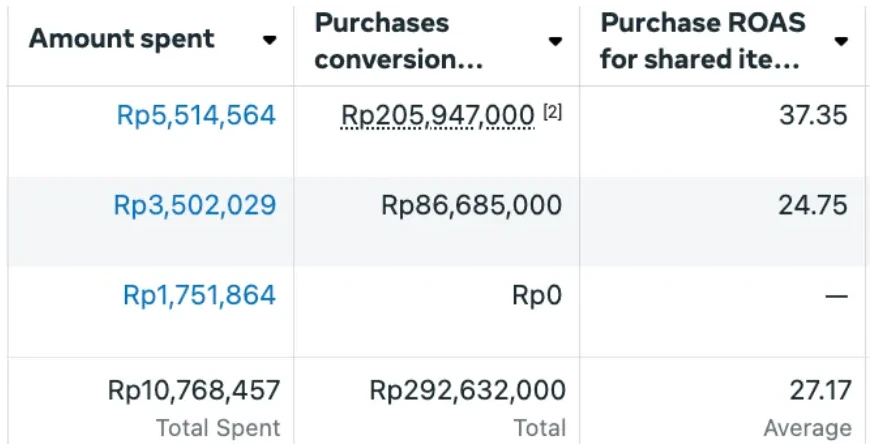Click the Rp292,632,000 purchases total figure
The height and width of the screenshot is (447, 872).
click(x=467, y=389)
